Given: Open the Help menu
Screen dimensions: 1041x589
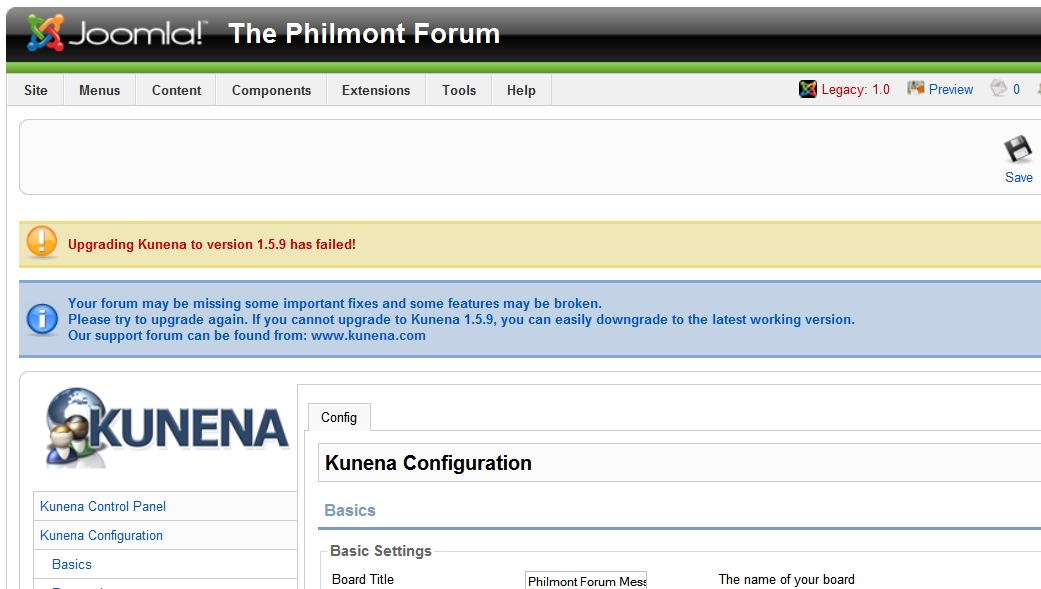Looking at the screenshot, I should pyautogui.click(x=521, y=90).
